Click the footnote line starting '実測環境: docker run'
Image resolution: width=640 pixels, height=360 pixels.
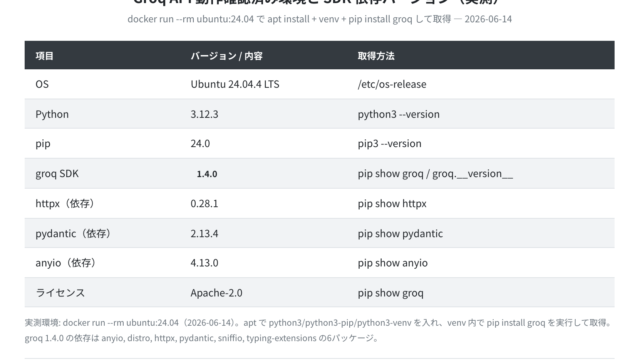coord(319,322)
